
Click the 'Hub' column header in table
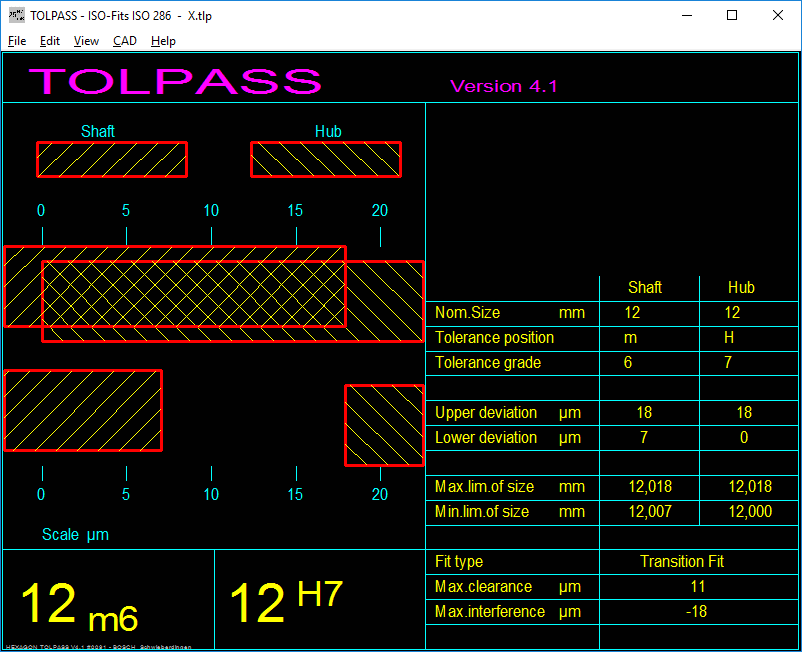coord(741,287)
